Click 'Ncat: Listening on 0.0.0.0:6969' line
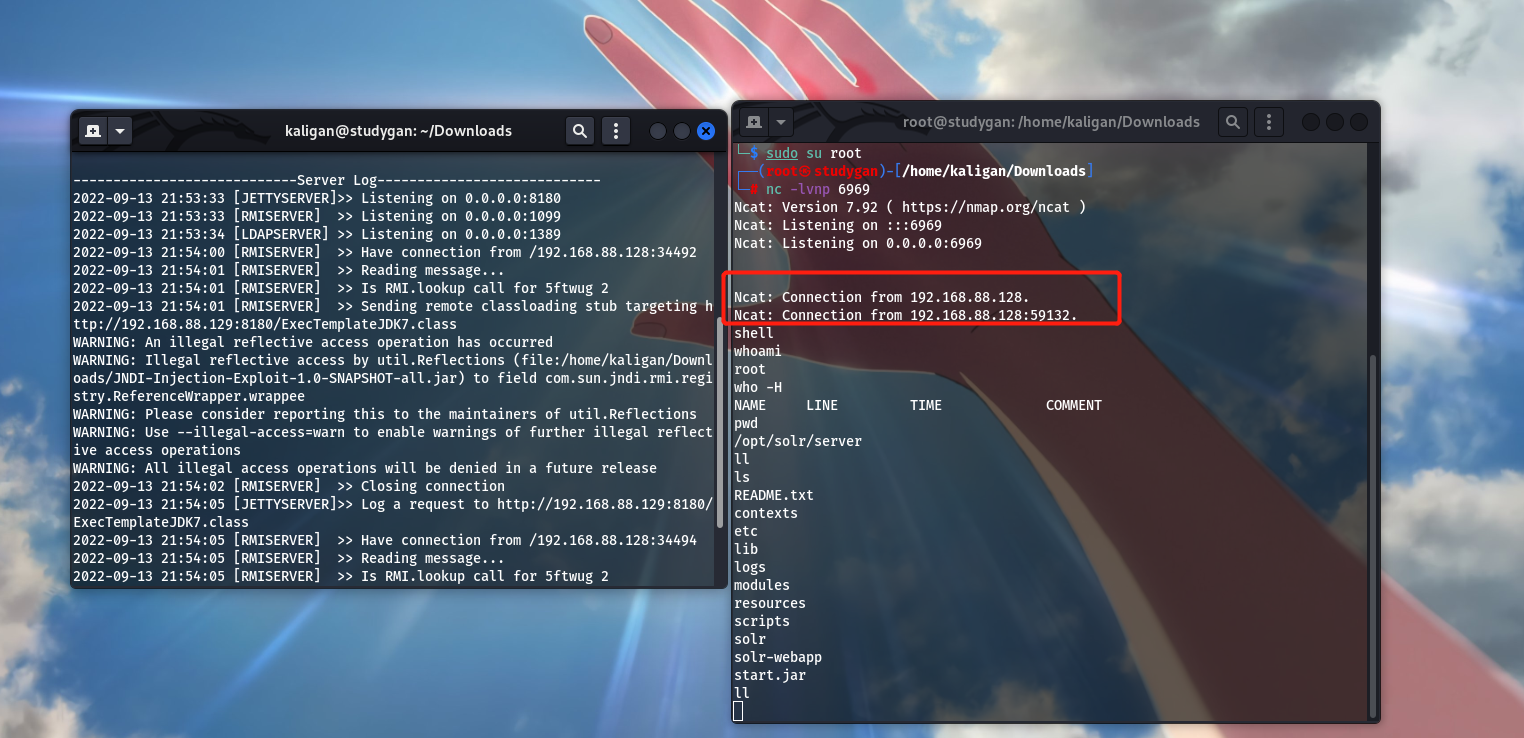Screen dimensions: 1524x738 tap(858, 243)
